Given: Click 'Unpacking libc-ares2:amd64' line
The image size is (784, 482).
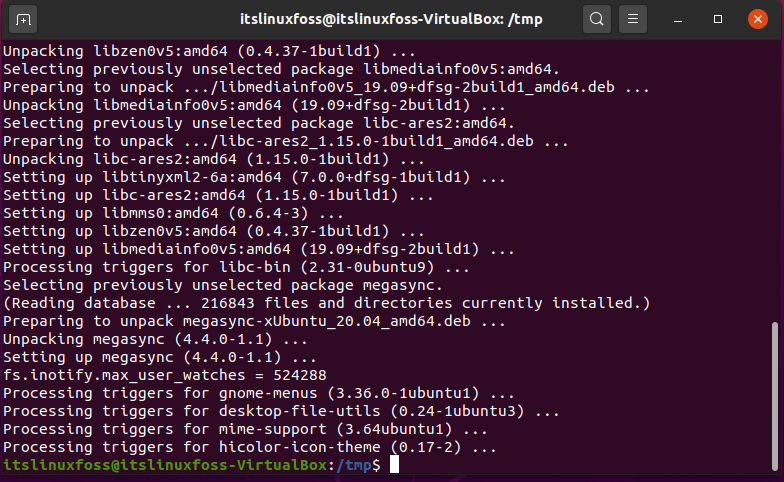Looking at the screenshot, I should pos(214,159).
